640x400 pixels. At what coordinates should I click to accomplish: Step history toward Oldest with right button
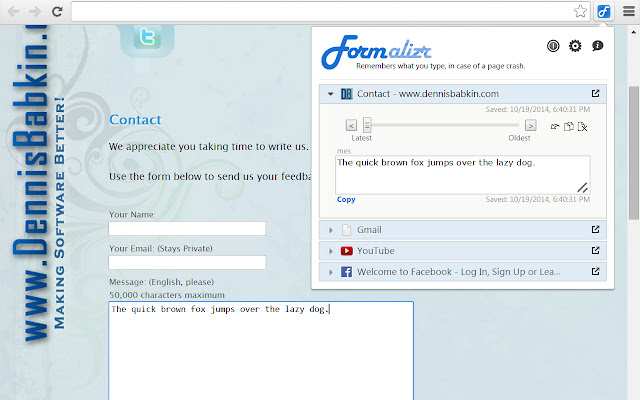tap(531, 125)
